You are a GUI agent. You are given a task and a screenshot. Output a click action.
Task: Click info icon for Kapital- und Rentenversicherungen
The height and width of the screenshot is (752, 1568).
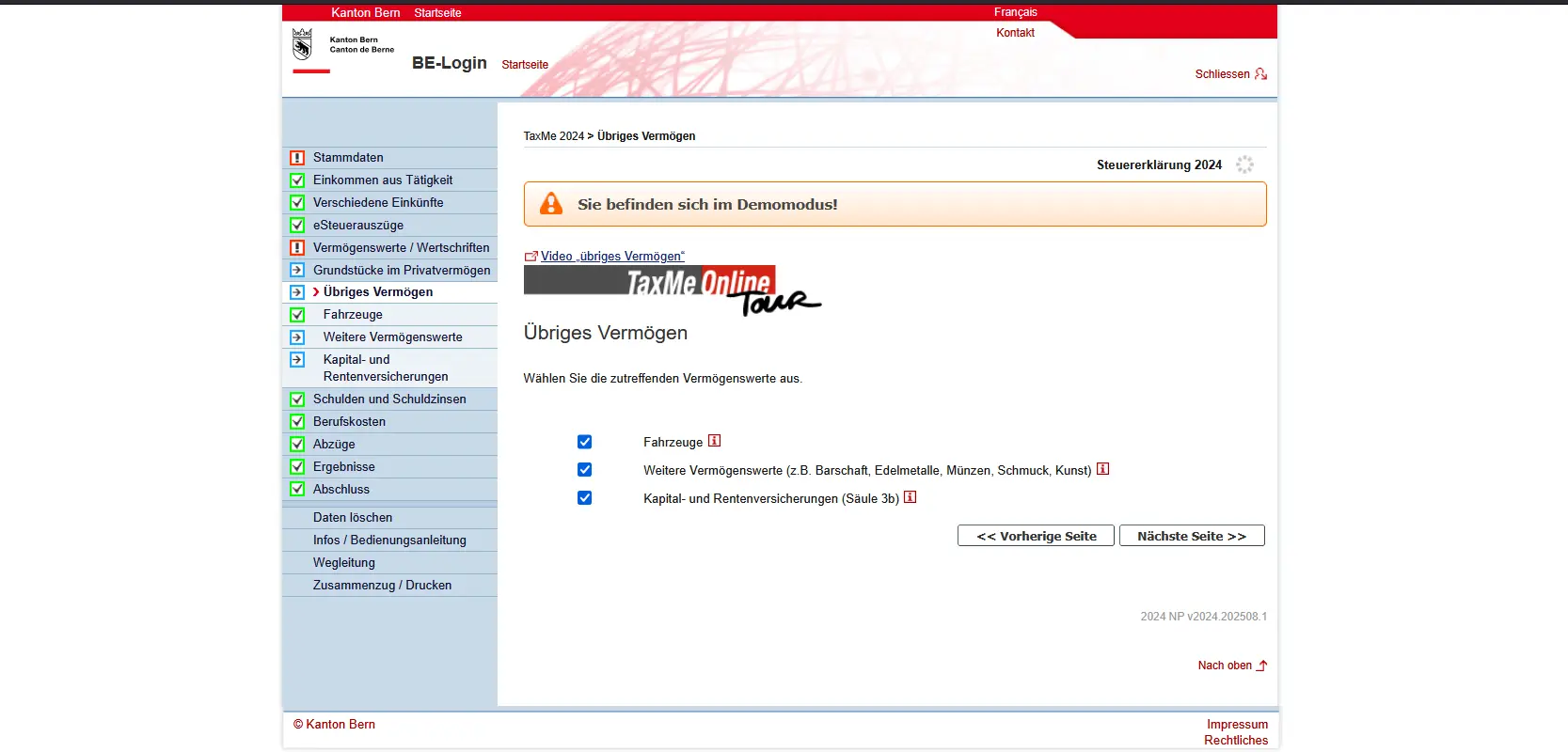pyautogui.click(x=910, y=497)
